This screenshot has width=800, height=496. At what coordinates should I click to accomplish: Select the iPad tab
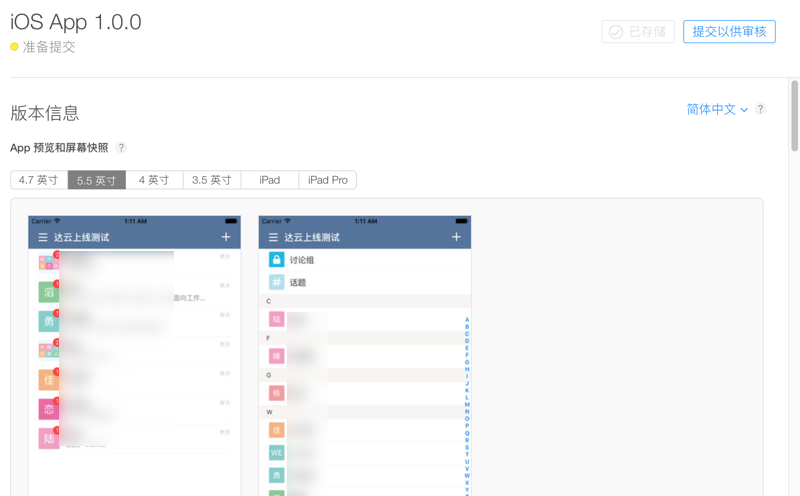point(269,180)
